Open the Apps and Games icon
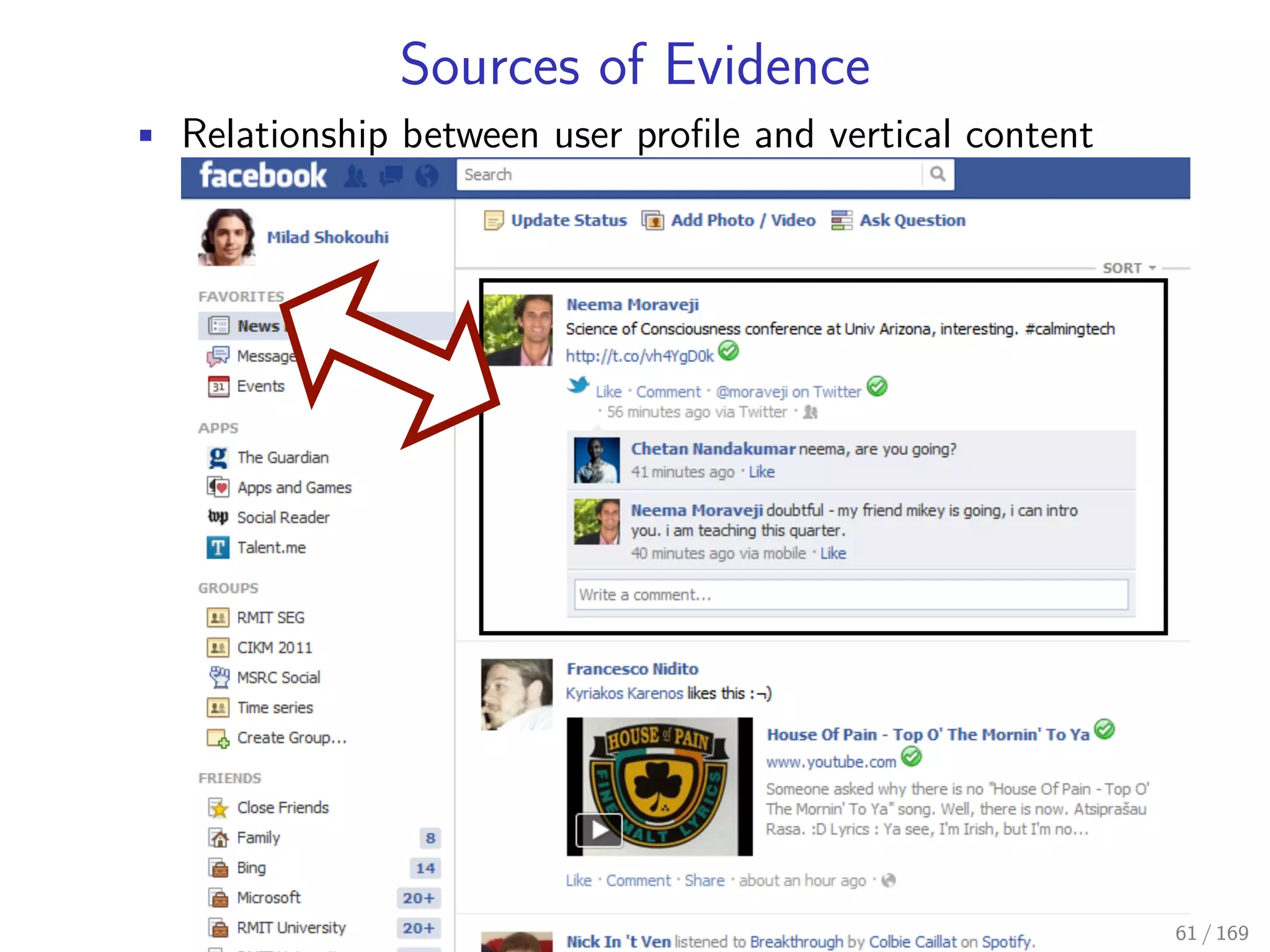This screenshot has height=952, width=1270. pyautogui.click(x=218, y=488)
